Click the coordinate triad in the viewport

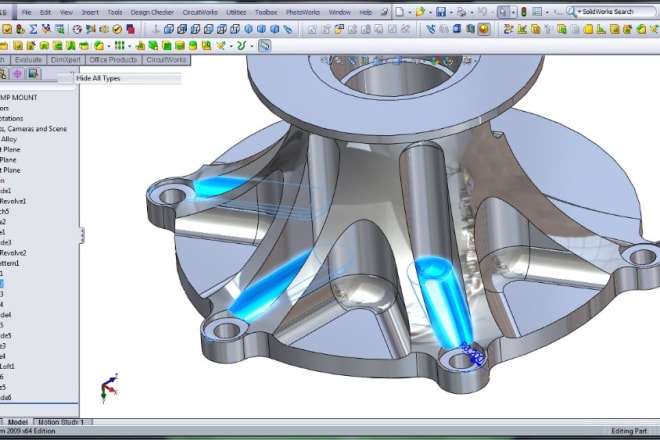click(x=109, y=388)
